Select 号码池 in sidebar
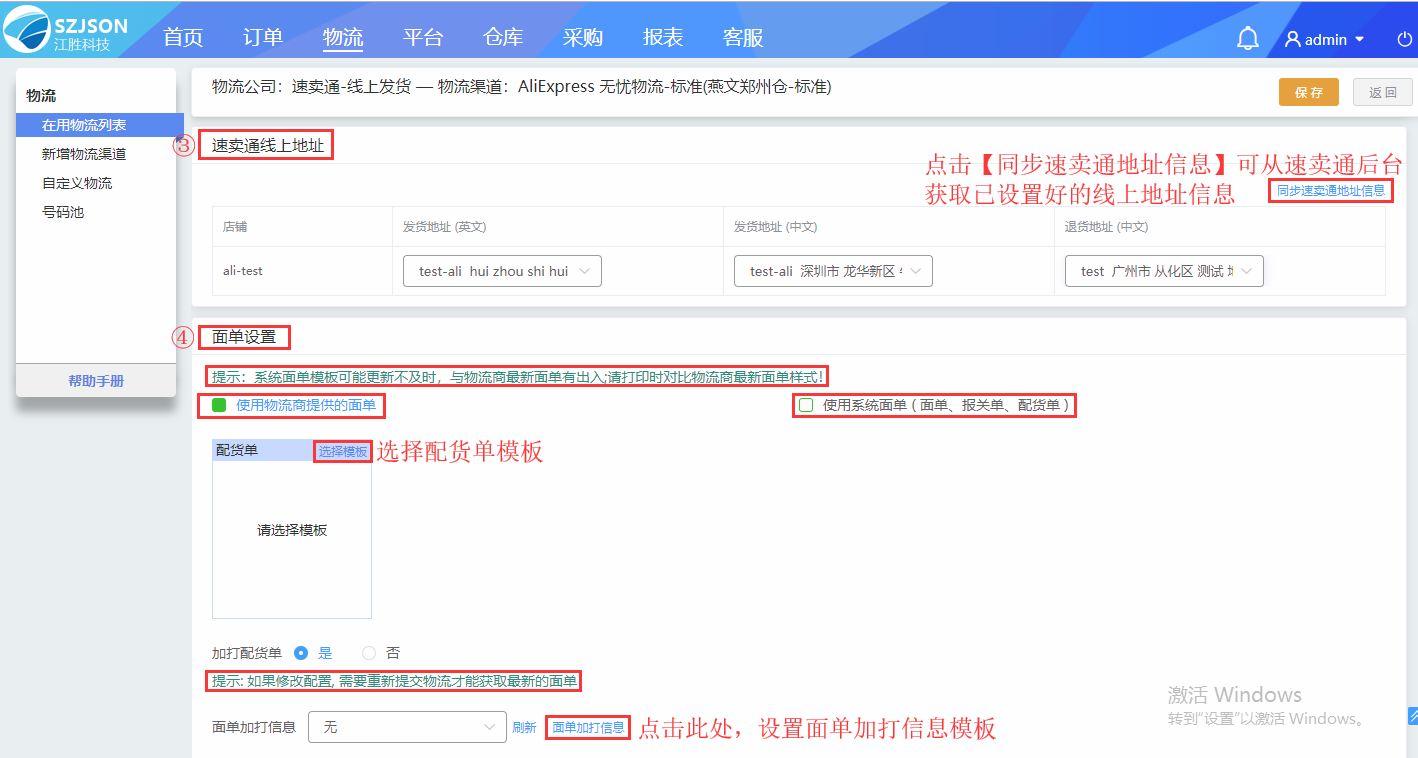Image resolution: width=1418 pixels, height=758 pixels. [63, 212]
